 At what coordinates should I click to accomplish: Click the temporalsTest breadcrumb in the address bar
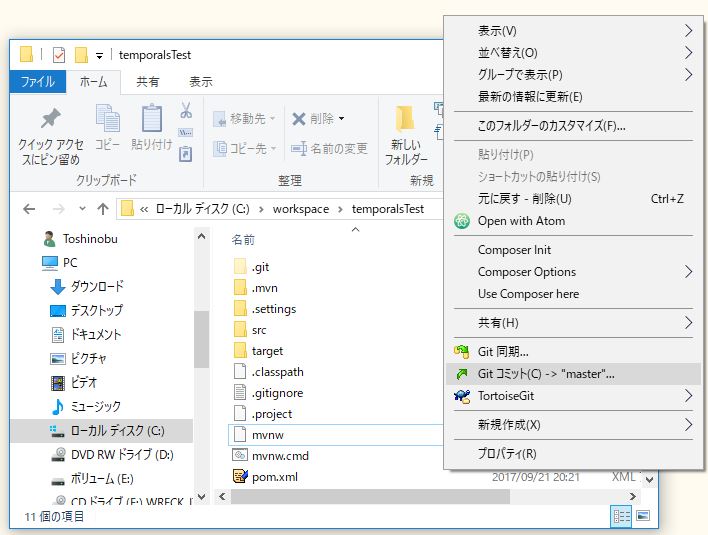point(387,209)
